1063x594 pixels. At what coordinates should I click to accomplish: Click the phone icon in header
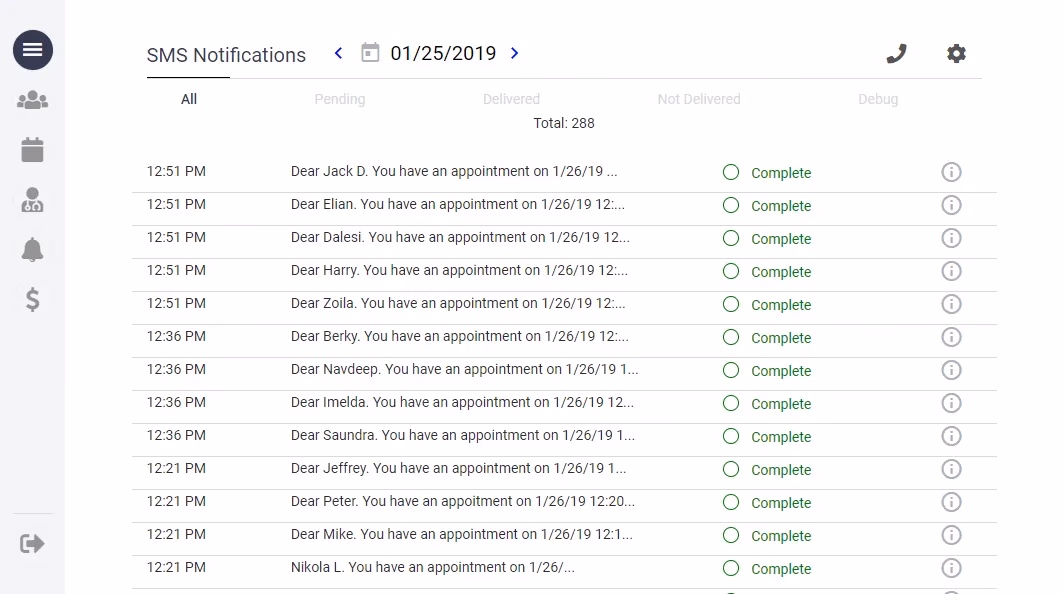pyautogui.click(x=897, y=54)
